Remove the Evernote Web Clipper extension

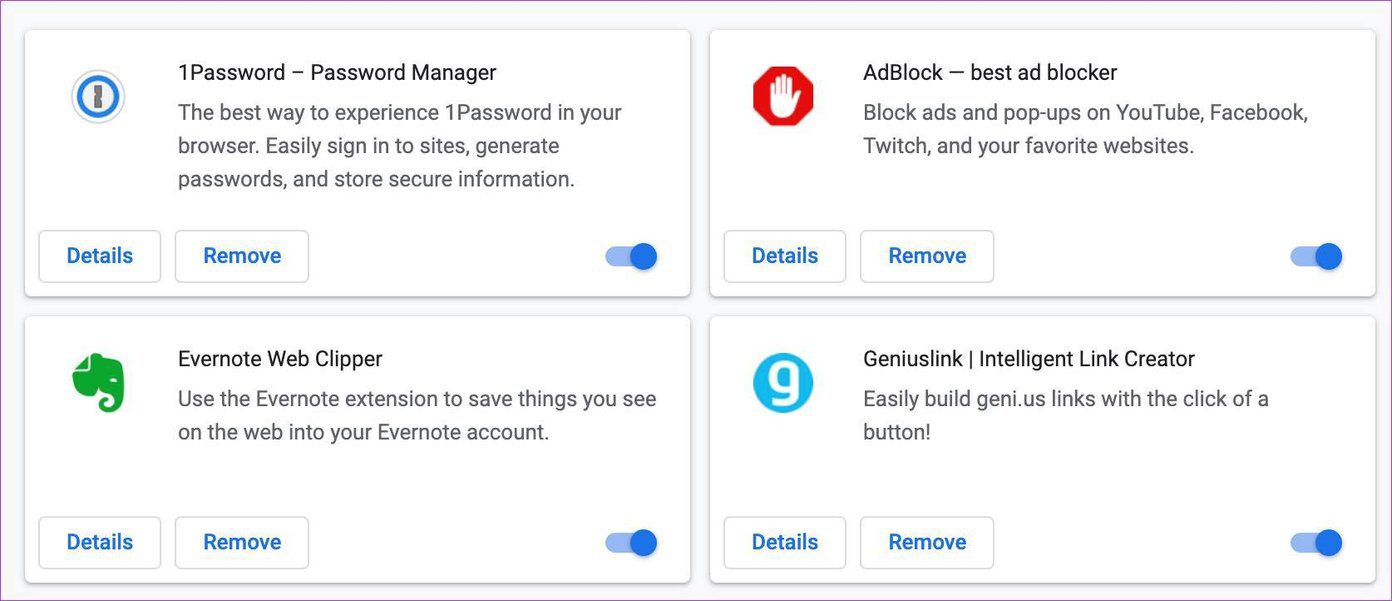[242, 542]
